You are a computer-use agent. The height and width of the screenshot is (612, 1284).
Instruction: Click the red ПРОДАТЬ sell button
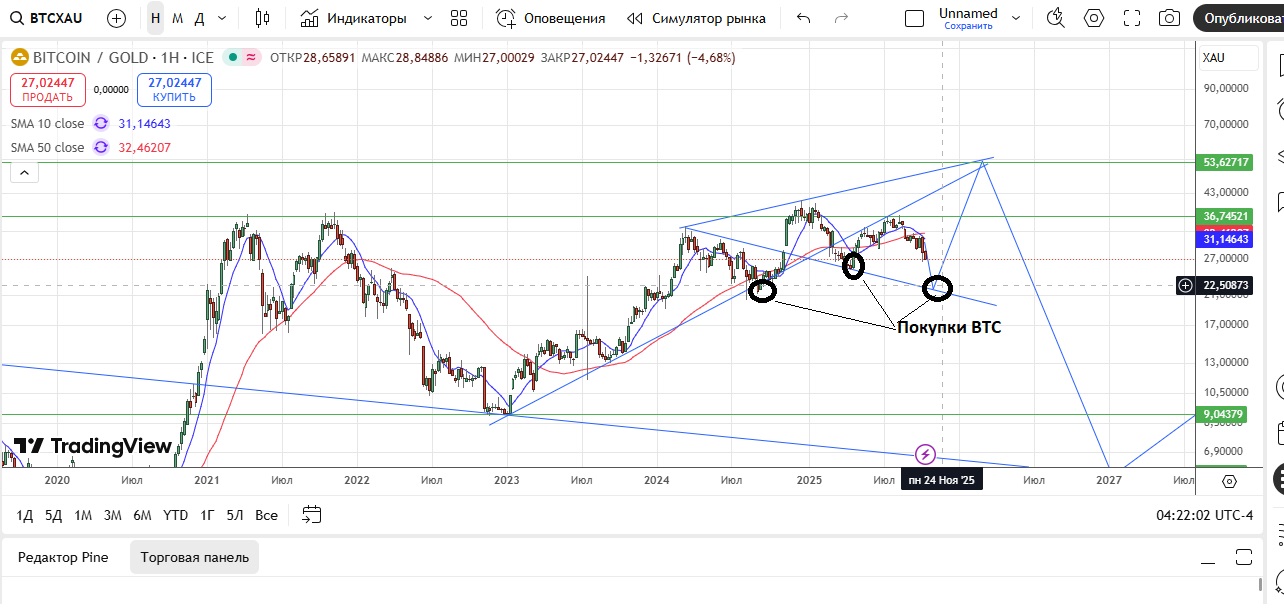click(x=47, y=90)
